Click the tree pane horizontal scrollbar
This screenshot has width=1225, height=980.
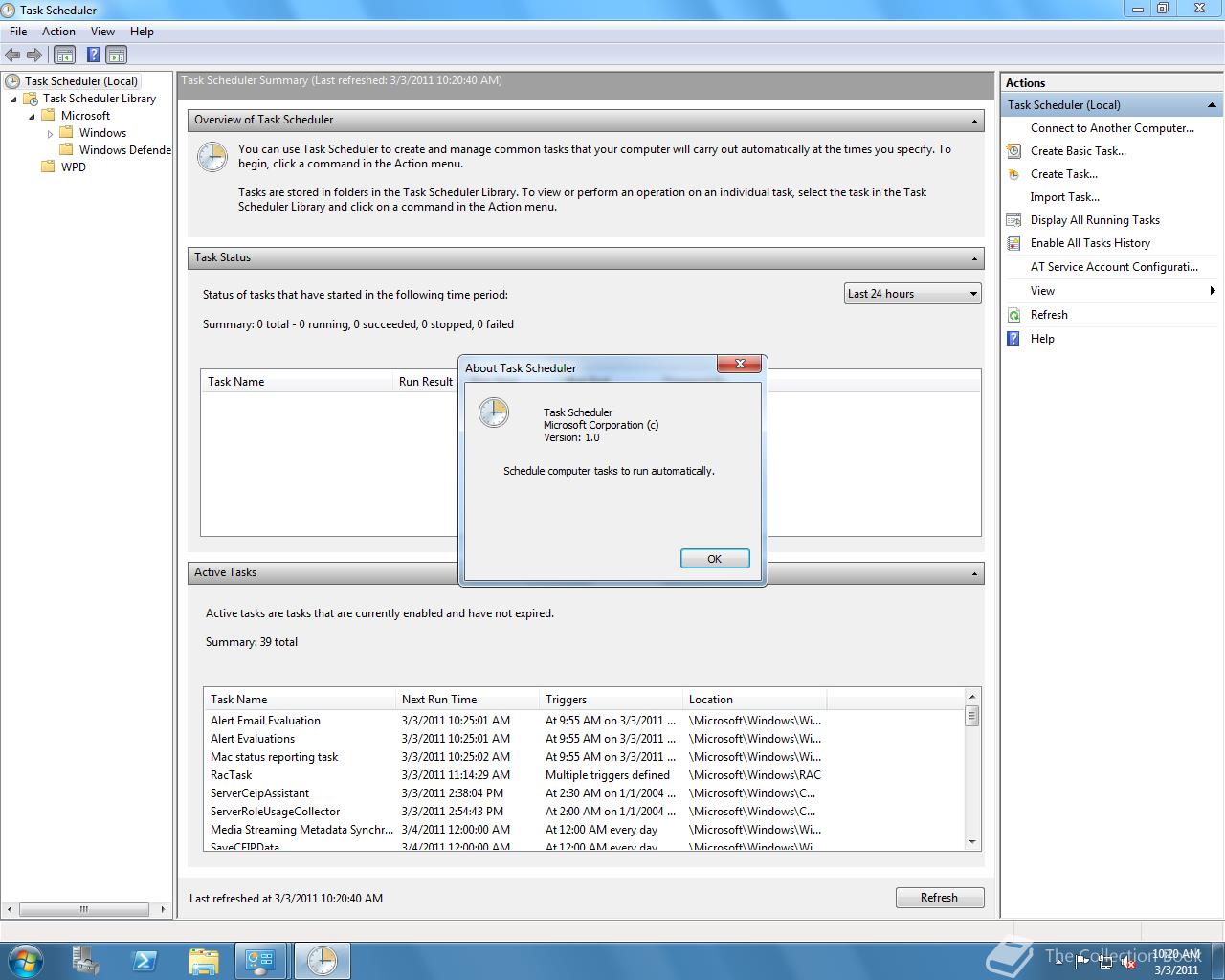click(x=84, y=909)
